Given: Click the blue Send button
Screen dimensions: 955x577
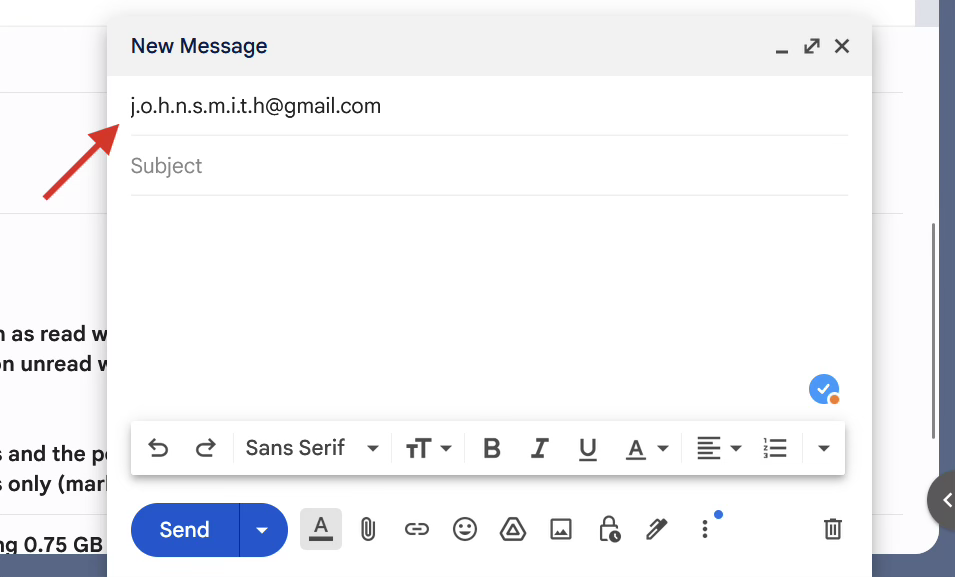Looking at the screenshot, I should [185, 529].
